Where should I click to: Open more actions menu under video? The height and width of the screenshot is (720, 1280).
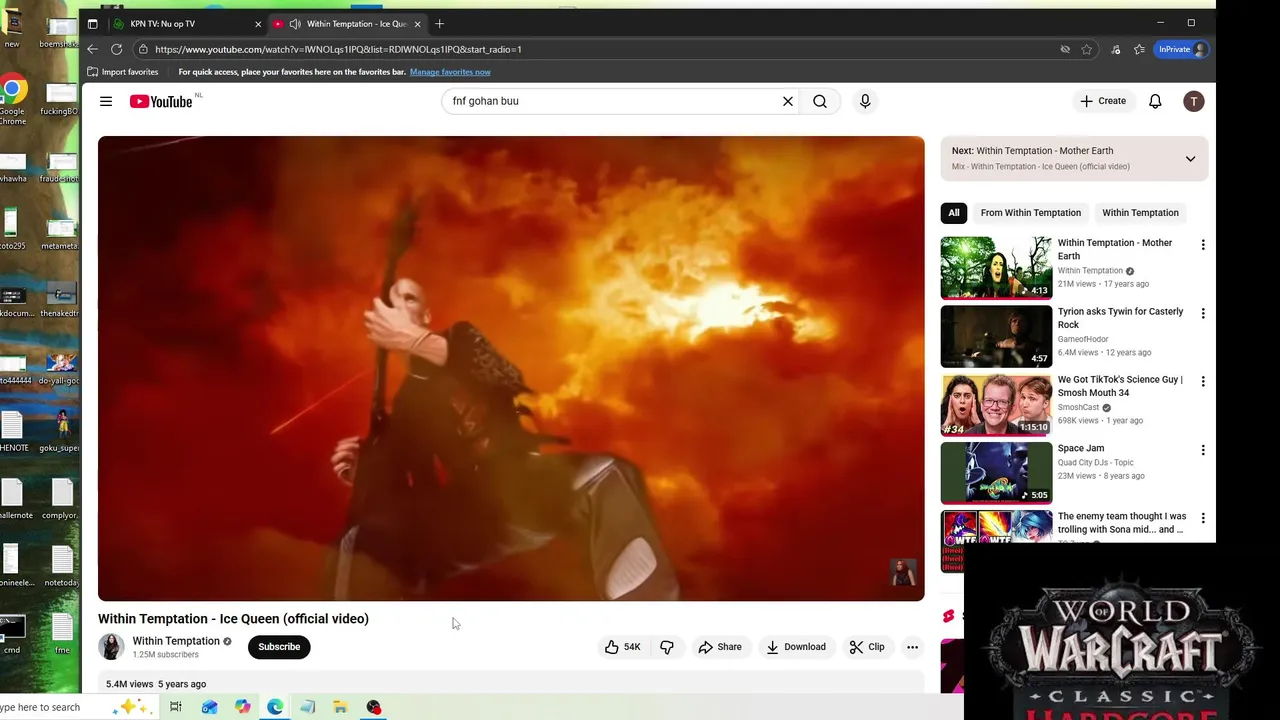(912, 647)
